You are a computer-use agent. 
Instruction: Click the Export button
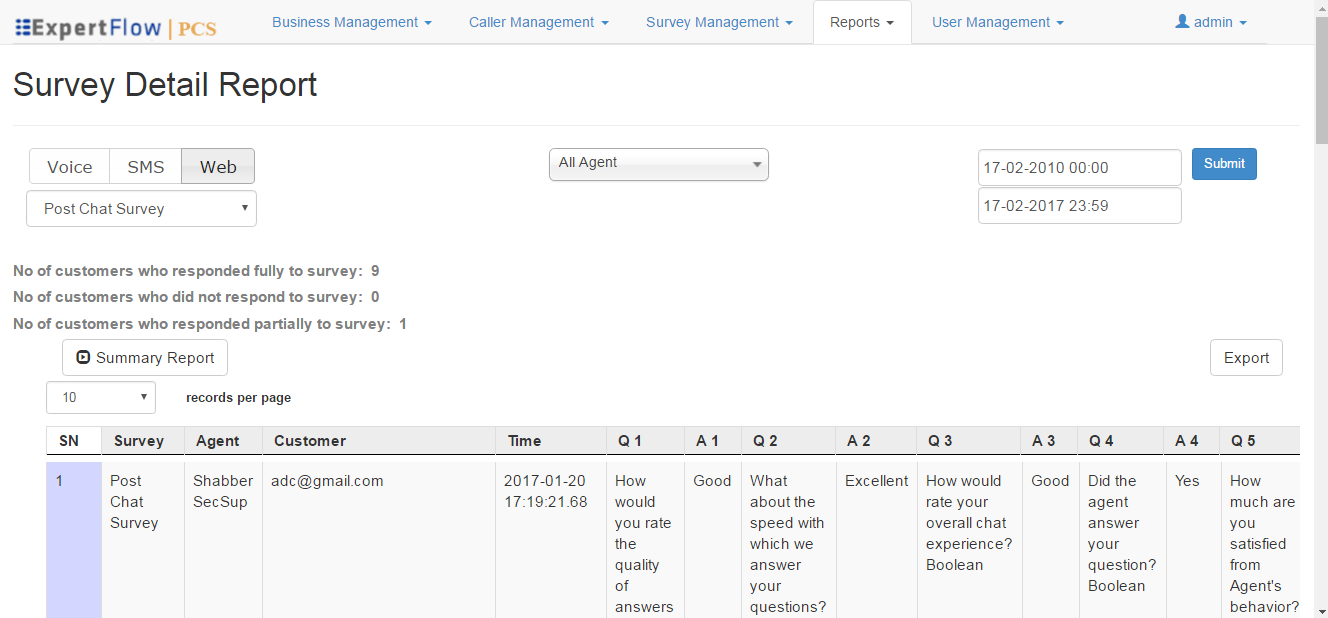[x=1246, y=357]
